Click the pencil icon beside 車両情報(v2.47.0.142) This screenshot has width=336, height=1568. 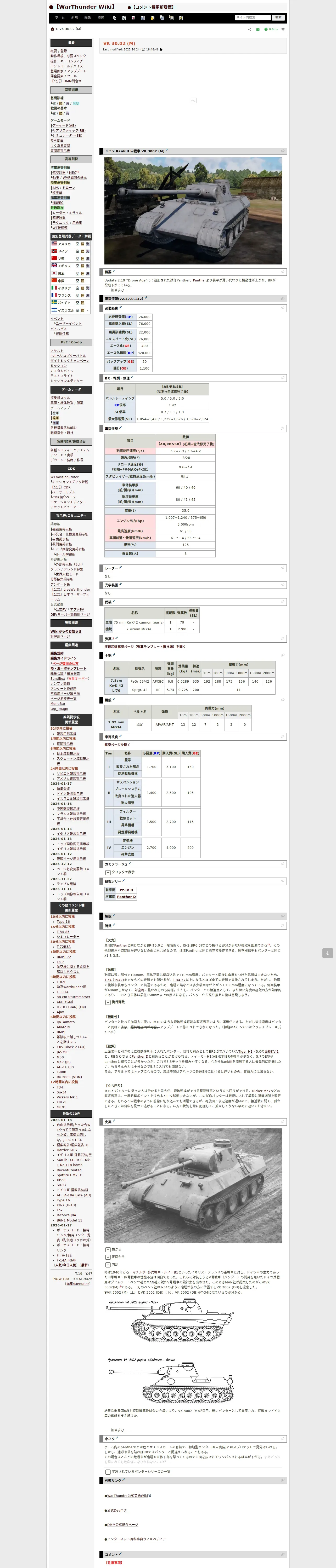point(146,298)
